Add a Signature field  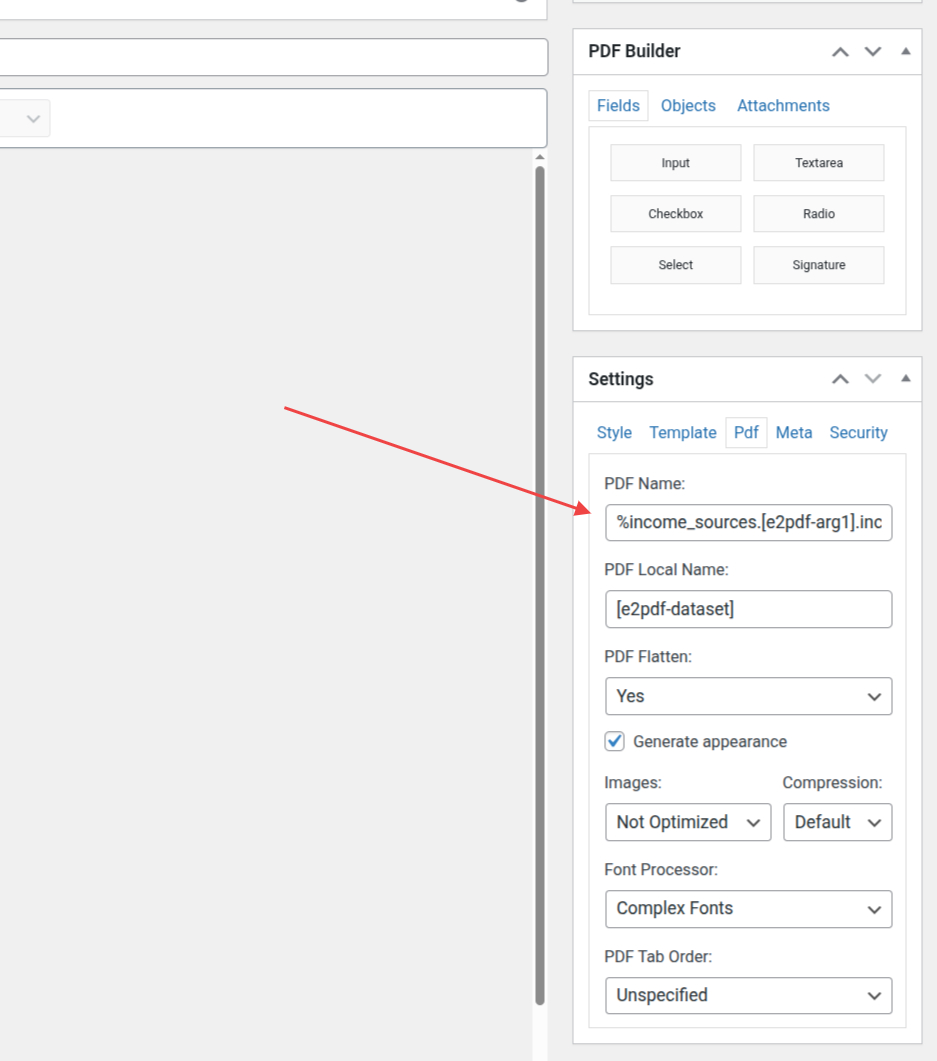(818, 265)
